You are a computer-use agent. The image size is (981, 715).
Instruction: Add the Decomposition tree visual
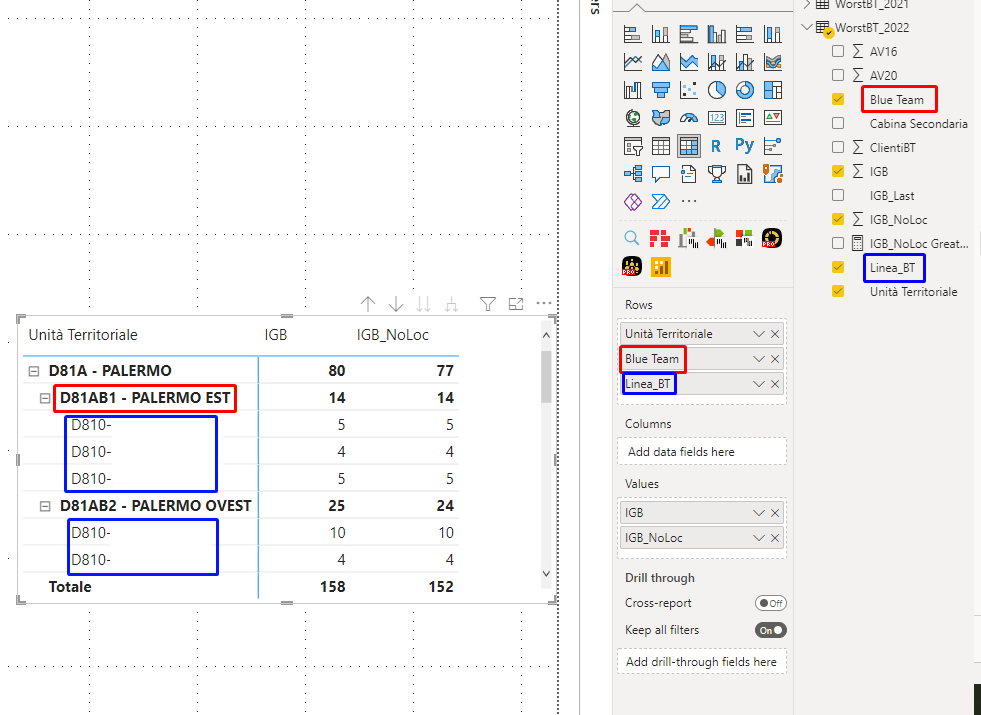point(633,173)
